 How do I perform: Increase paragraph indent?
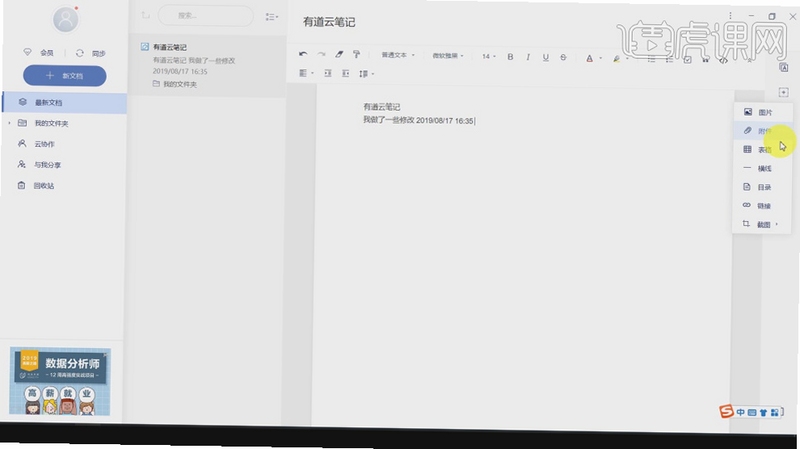click(x=328, y=73)
